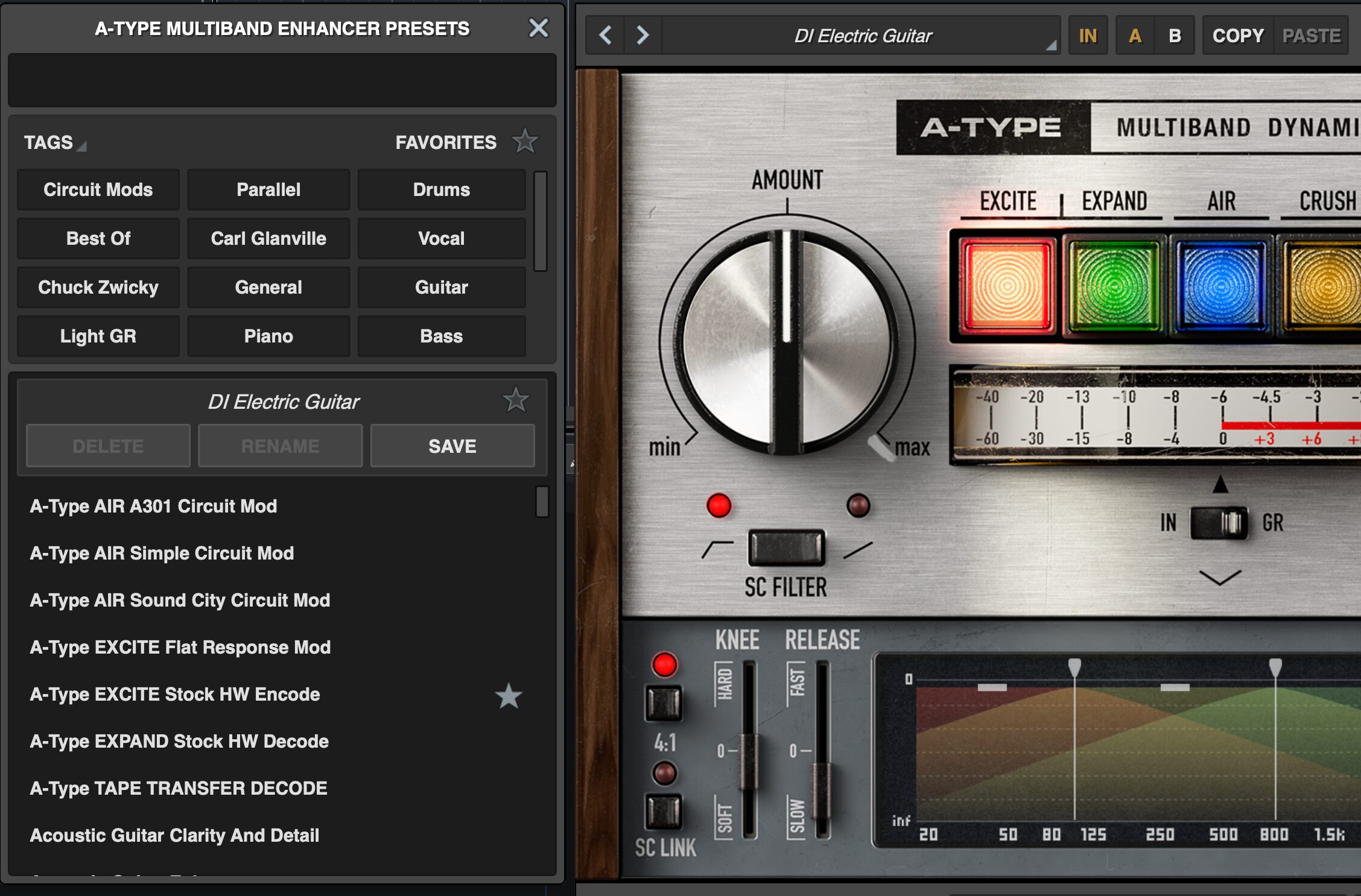Filter by the Chuck Zwicky tag
Screen dimensions: 1361x896
coord(98,287)
